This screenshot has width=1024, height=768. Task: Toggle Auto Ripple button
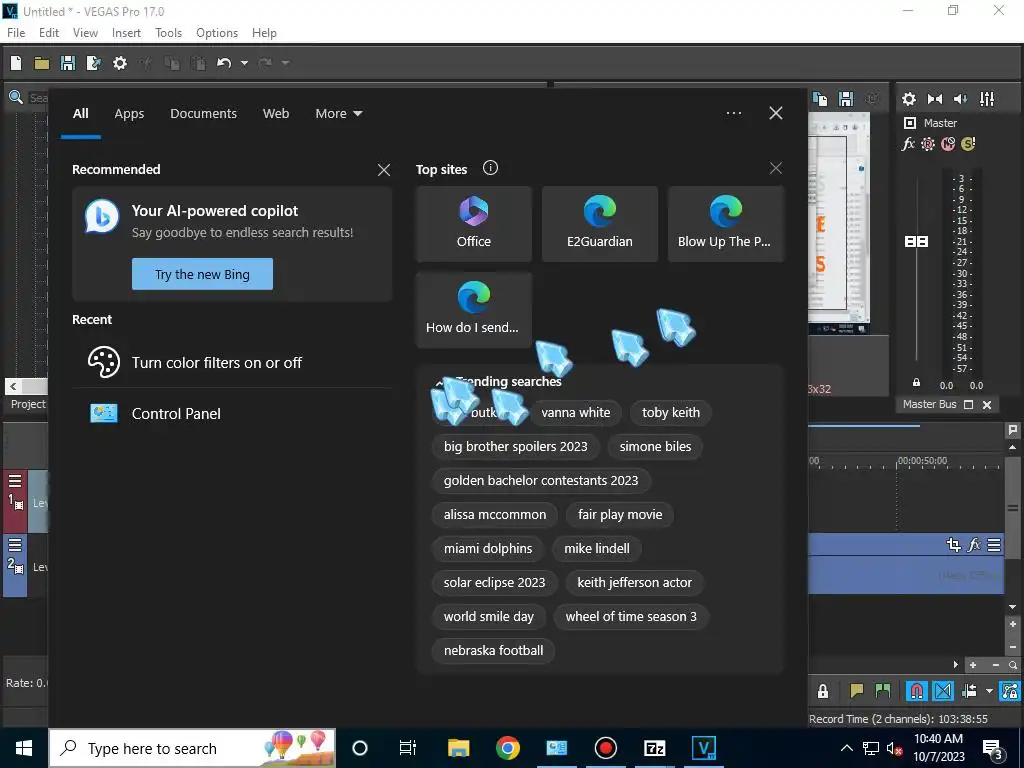[x=969, y=690]
